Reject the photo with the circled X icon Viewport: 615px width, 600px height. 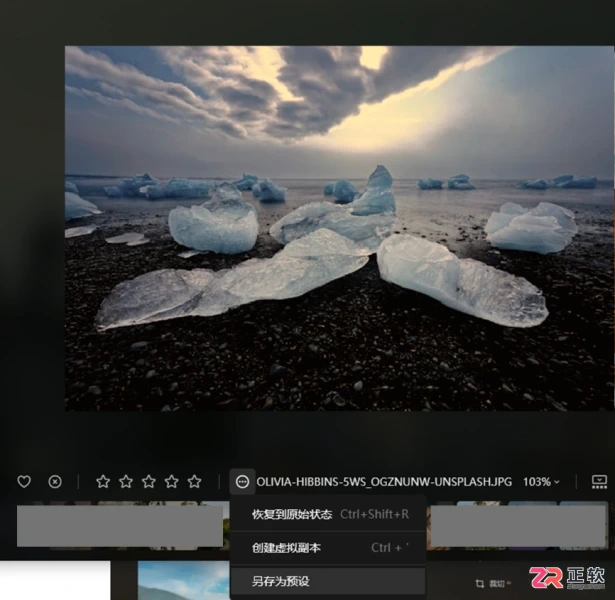tap(55, 482)
